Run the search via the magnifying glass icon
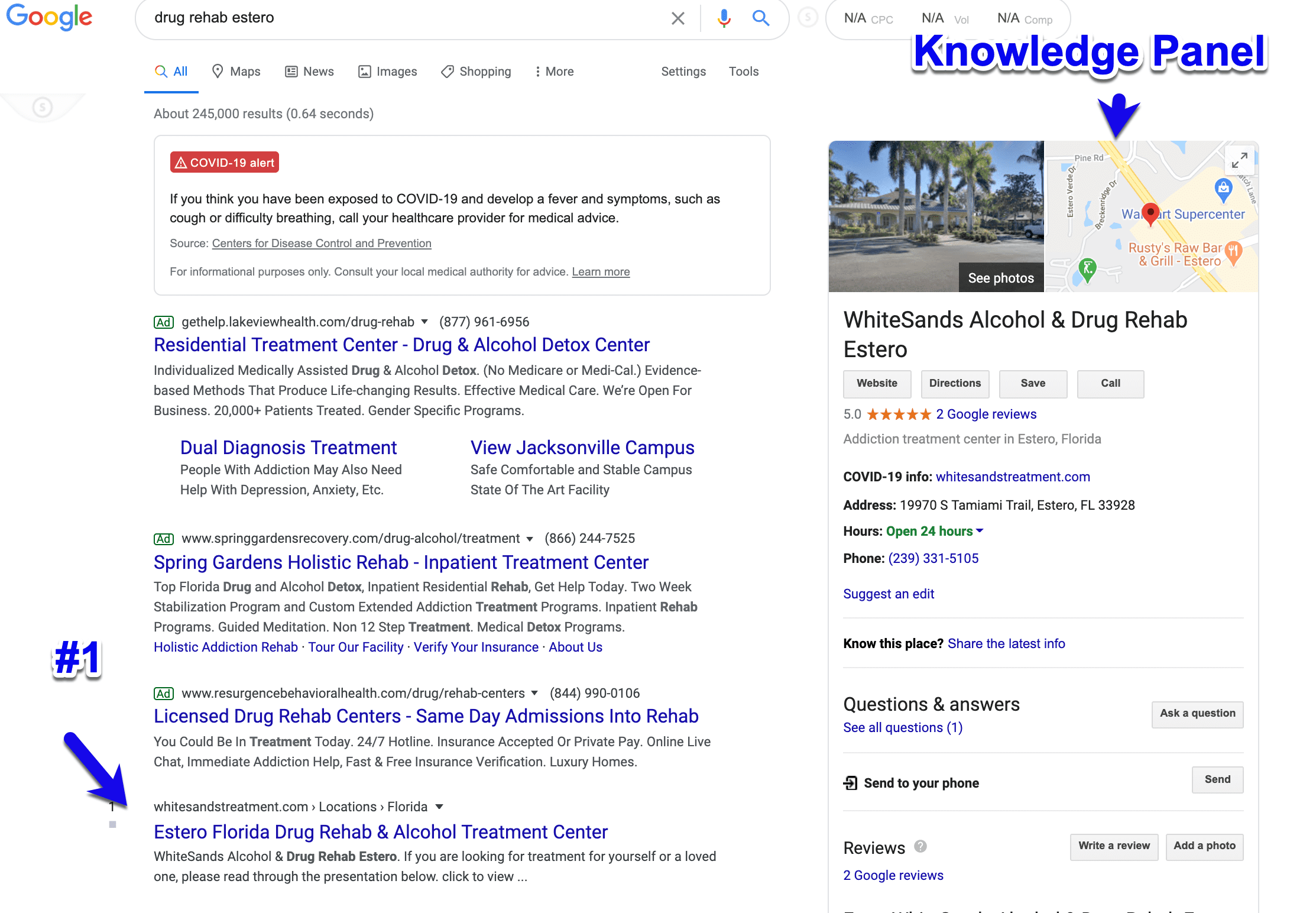This screenshot has height=913, width=1316. tap(761, 18)
